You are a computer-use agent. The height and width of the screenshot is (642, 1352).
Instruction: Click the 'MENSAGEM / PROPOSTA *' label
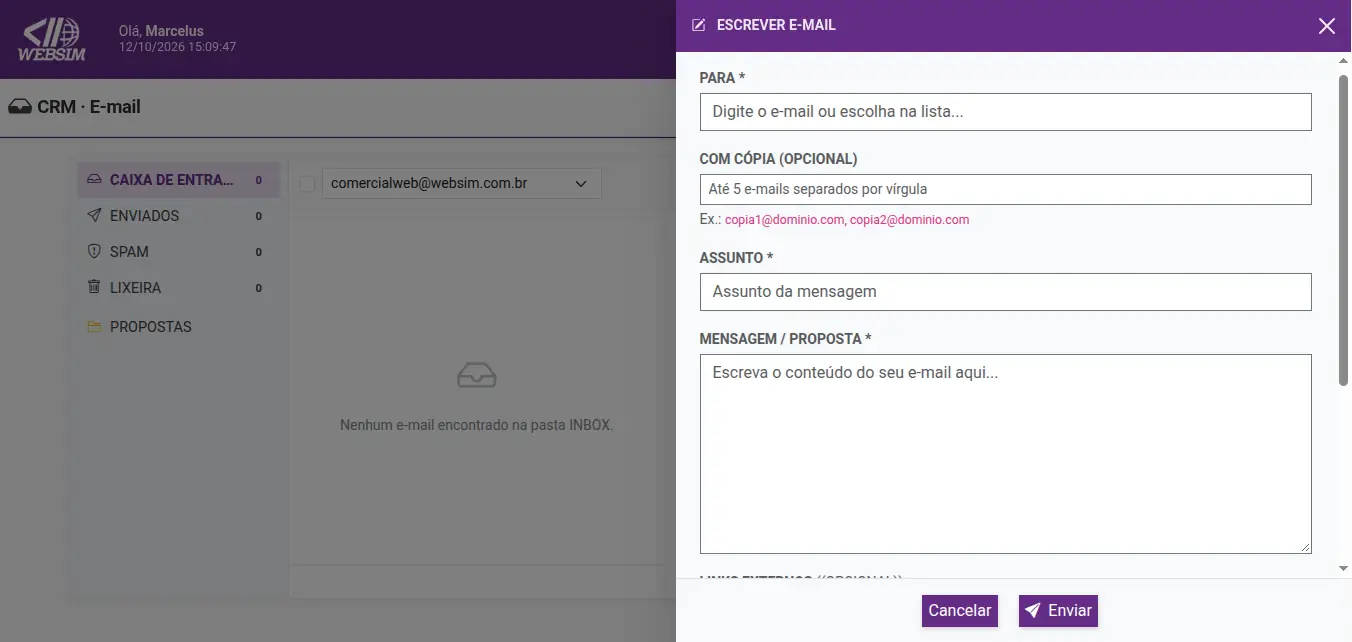pyautogui.click(x=786, y=339)
